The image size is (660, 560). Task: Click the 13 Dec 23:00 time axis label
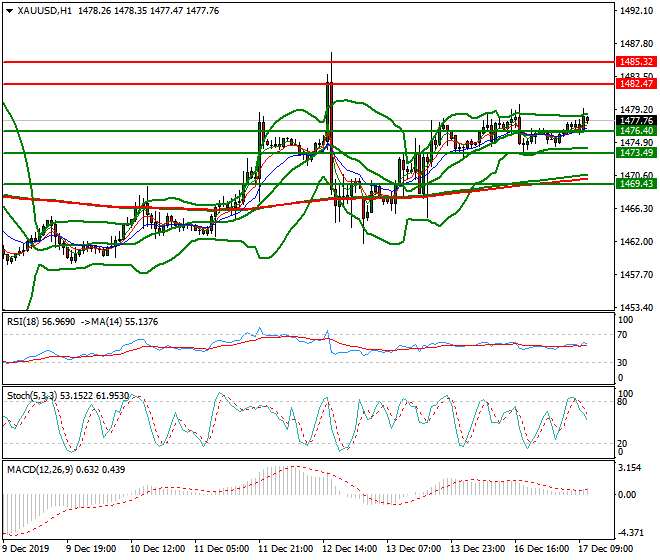477,549
